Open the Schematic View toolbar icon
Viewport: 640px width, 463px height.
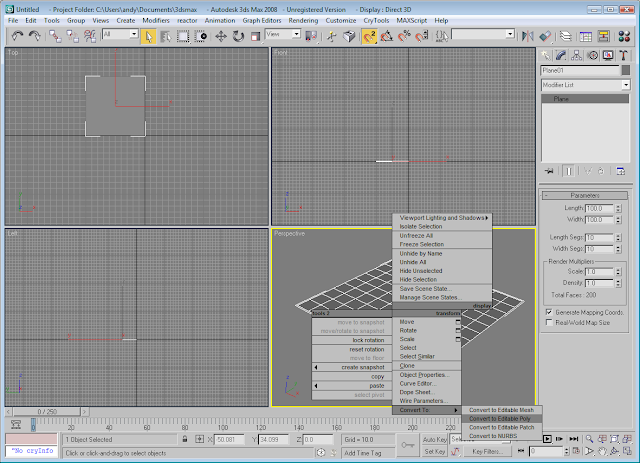point(603,36)
